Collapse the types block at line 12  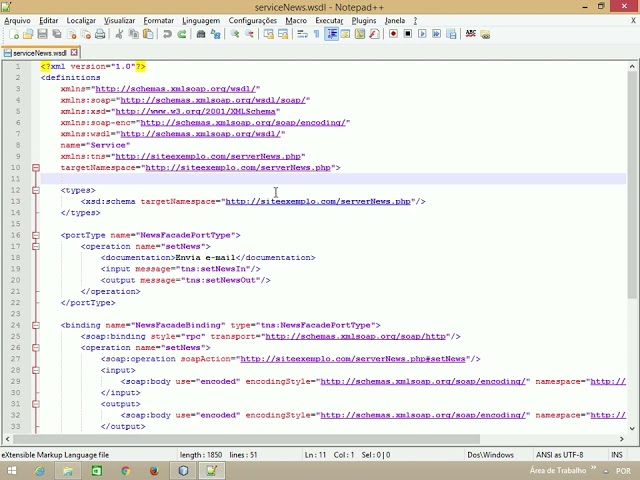click(x=36, y=190)
